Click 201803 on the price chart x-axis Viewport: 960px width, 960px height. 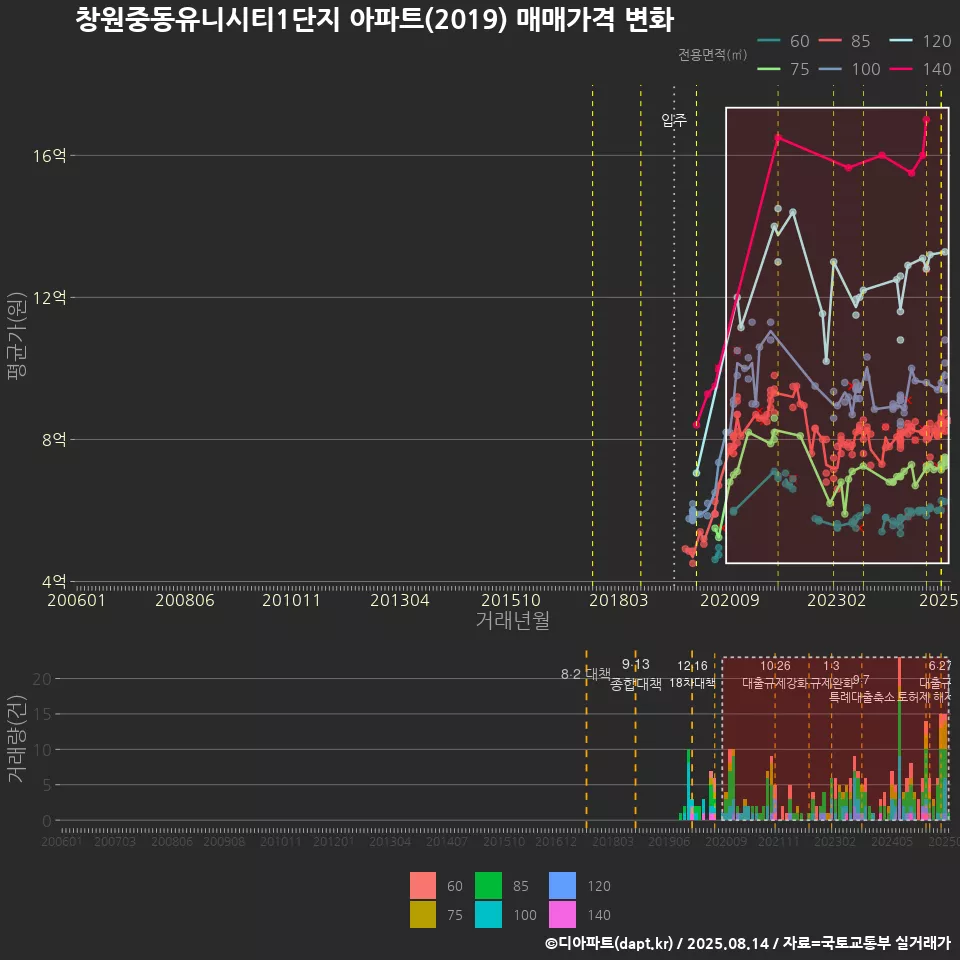[x=618, y=600]
